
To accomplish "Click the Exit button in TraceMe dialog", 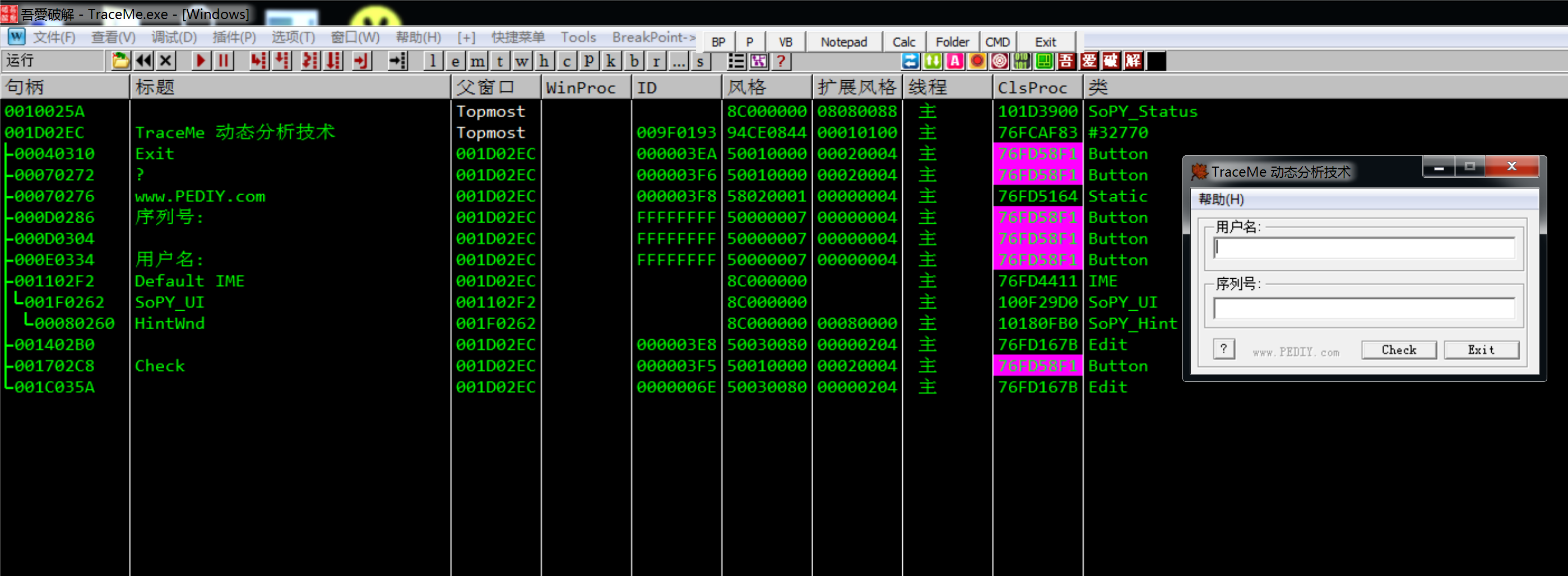I will pyautogui.click(x=1481, y=350).
